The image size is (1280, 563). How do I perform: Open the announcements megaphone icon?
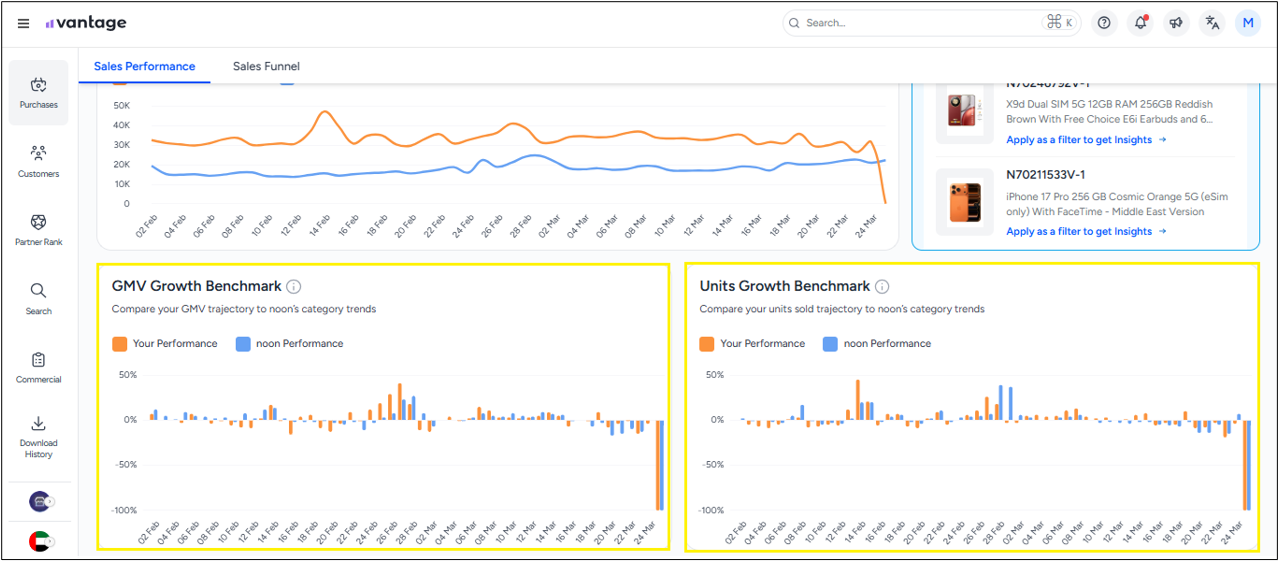(x=1176, y=23)
